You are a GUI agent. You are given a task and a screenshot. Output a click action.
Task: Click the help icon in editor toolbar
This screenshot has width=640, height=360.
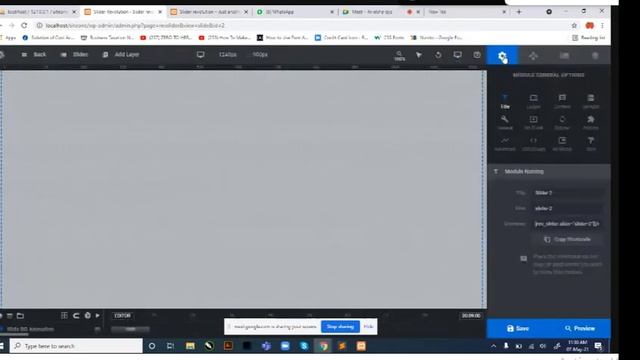[x=477, y=55]
